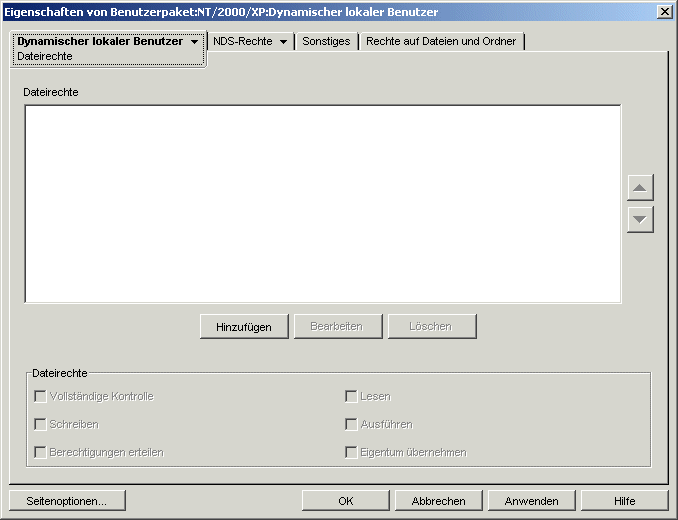
Task: Switch to the Sonstiges tab
Action: tap(326, 42)
